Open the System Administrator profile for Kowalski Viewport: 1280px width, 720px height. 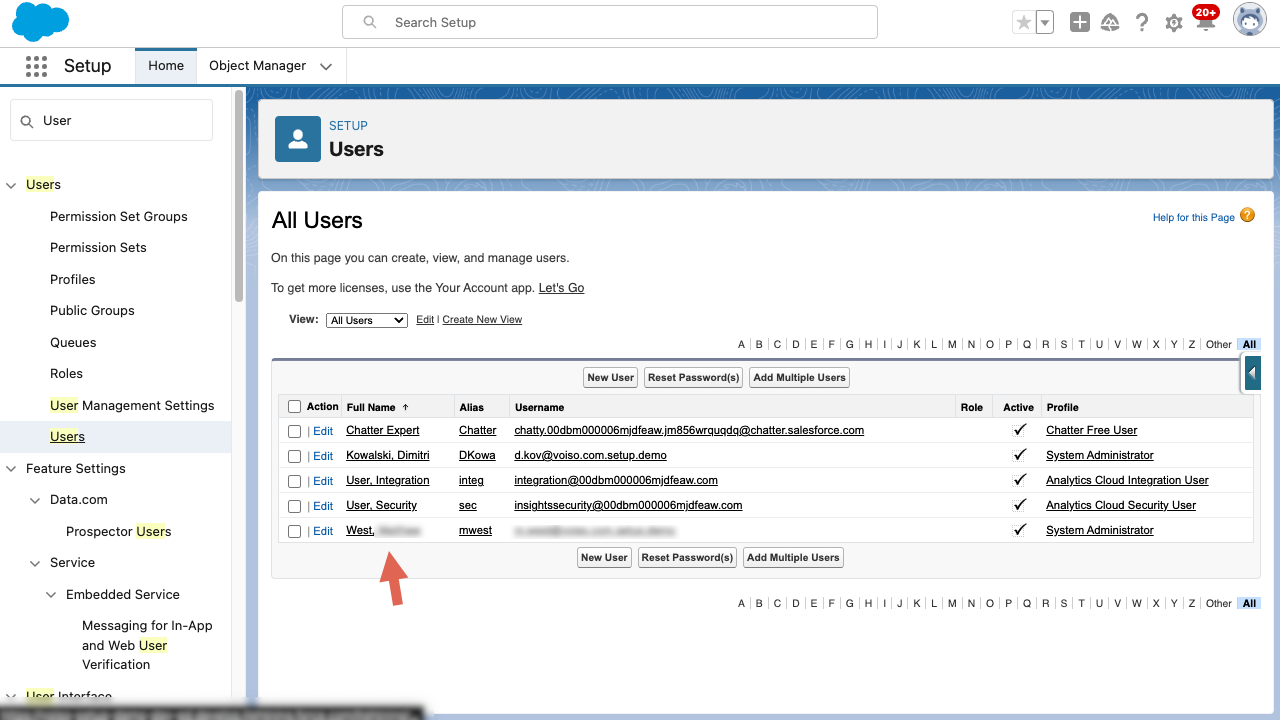(x=1100, y=456)
